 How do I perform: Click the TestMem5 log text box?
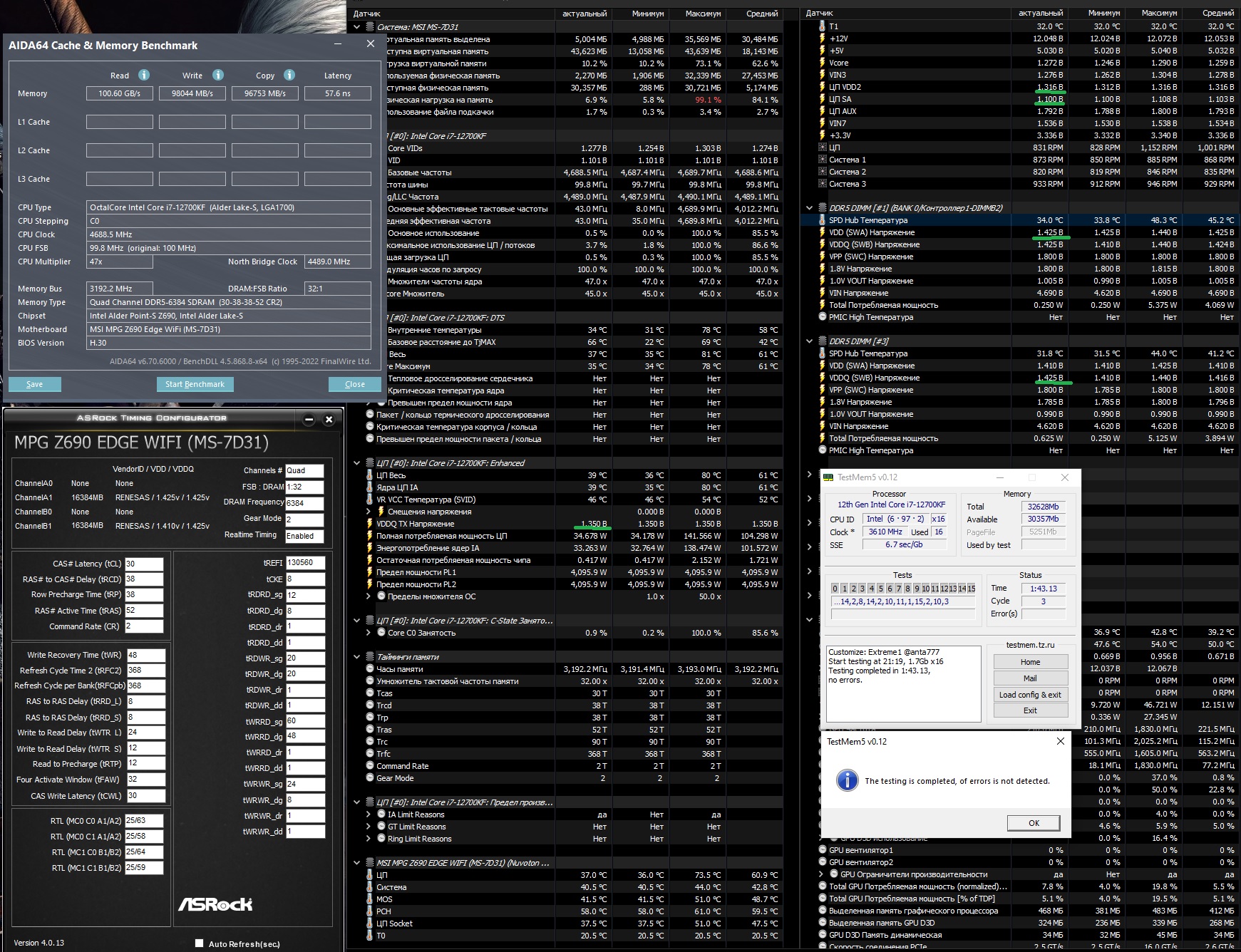(903, 683)
